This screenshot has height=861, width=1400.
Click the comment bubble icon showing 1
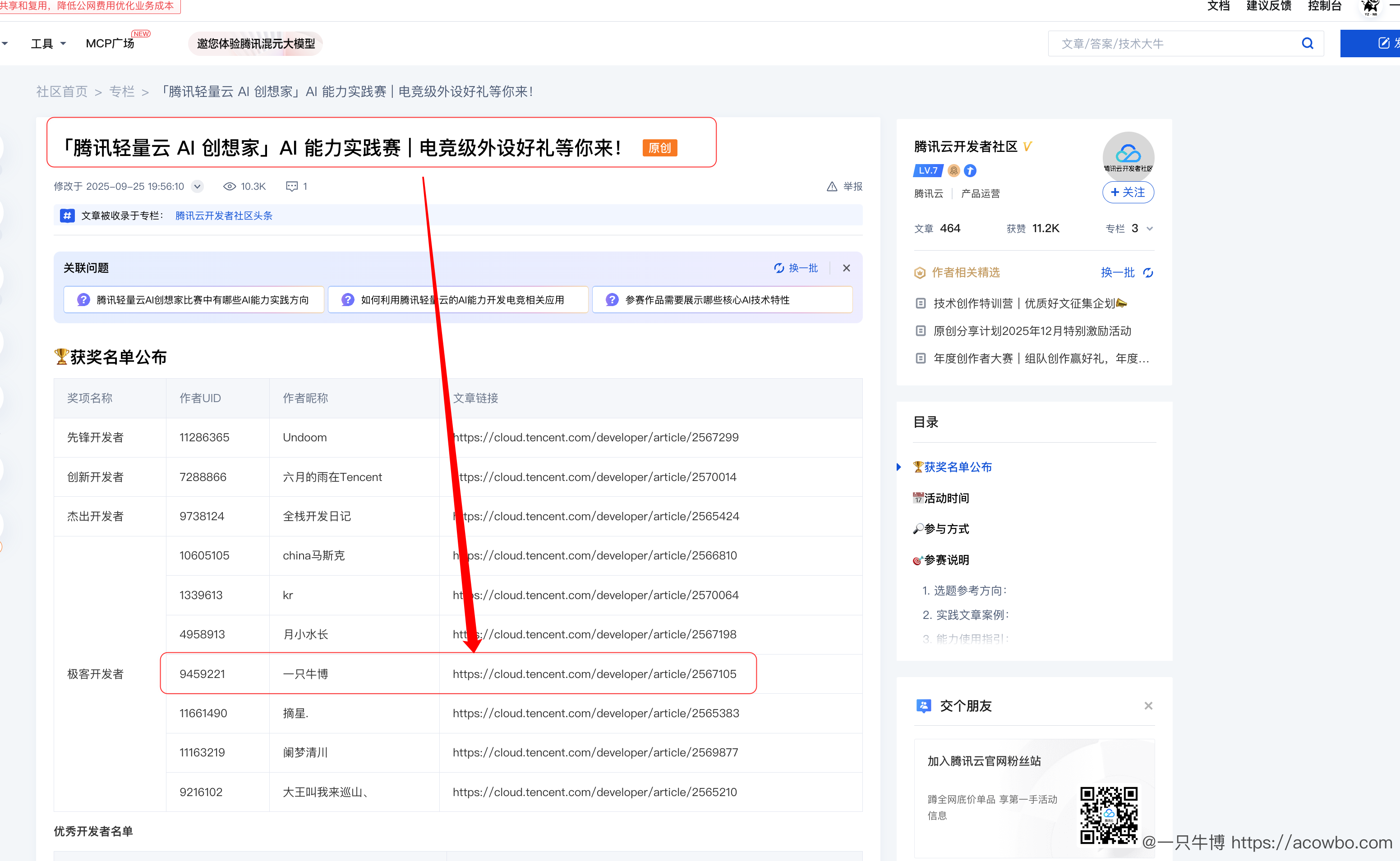point(292,186)
